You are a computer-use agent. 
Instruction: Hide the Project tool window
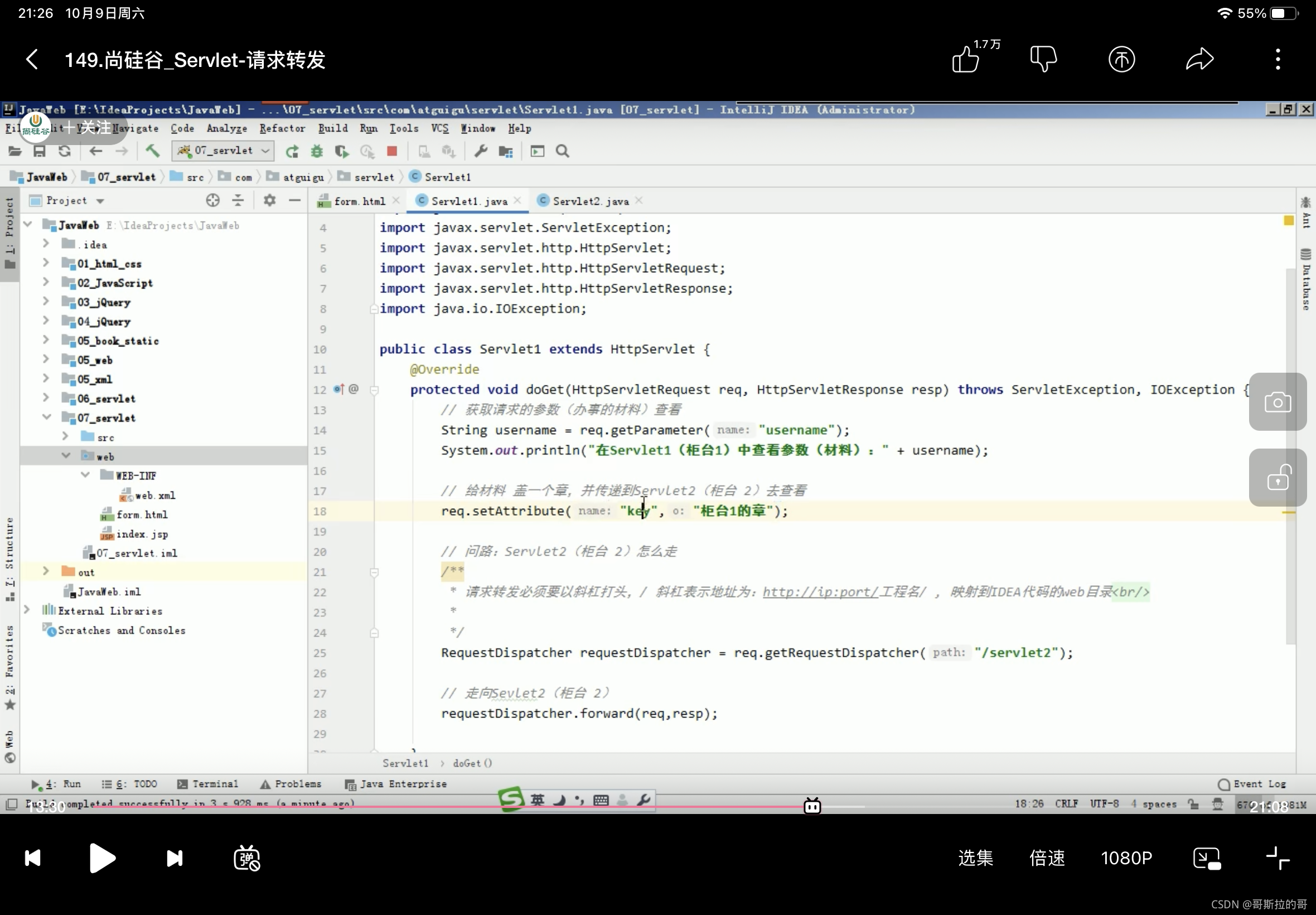[x=294, y=200]
